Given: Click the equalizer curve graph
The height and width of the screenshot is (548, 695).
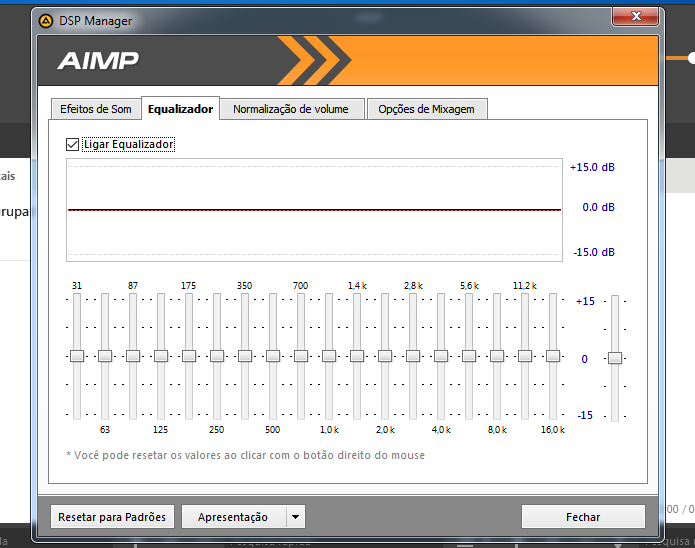Looking at the screenshot, I should (315, 210).
